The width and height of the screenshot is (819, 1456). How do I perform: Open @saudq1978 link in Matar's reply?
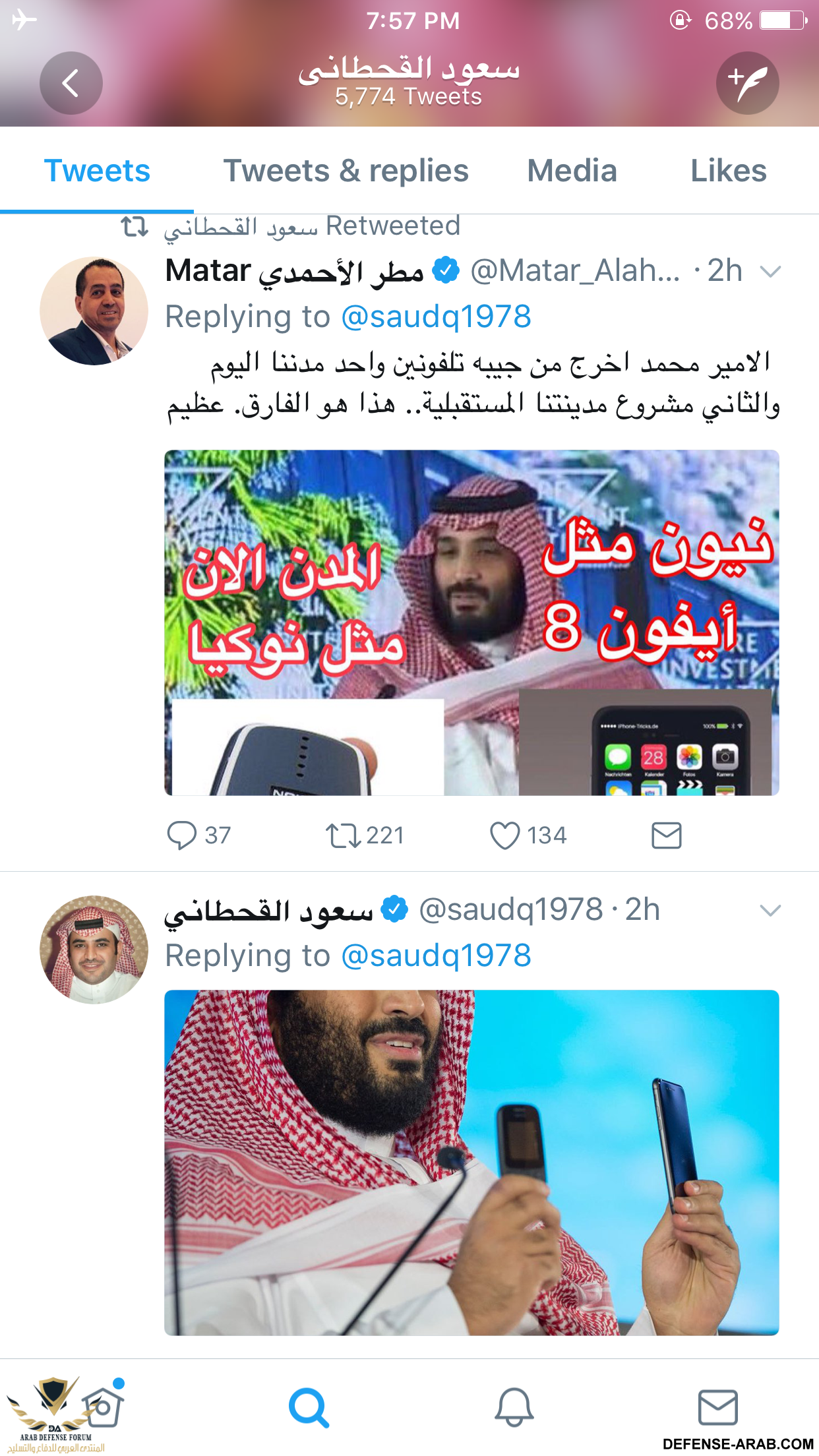click(436, 317)
